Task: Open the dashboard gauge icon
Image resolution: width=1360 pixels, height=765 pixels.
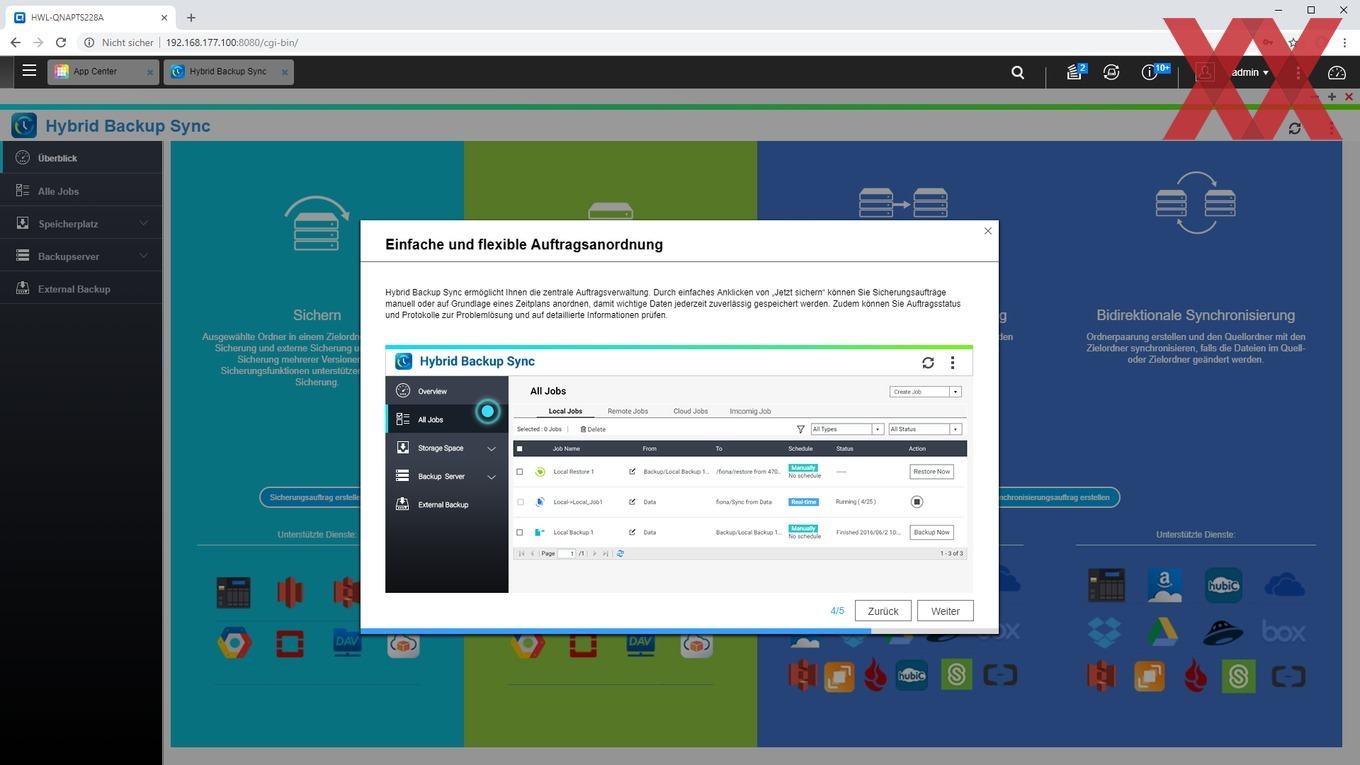Action: tap(1337, 72)
